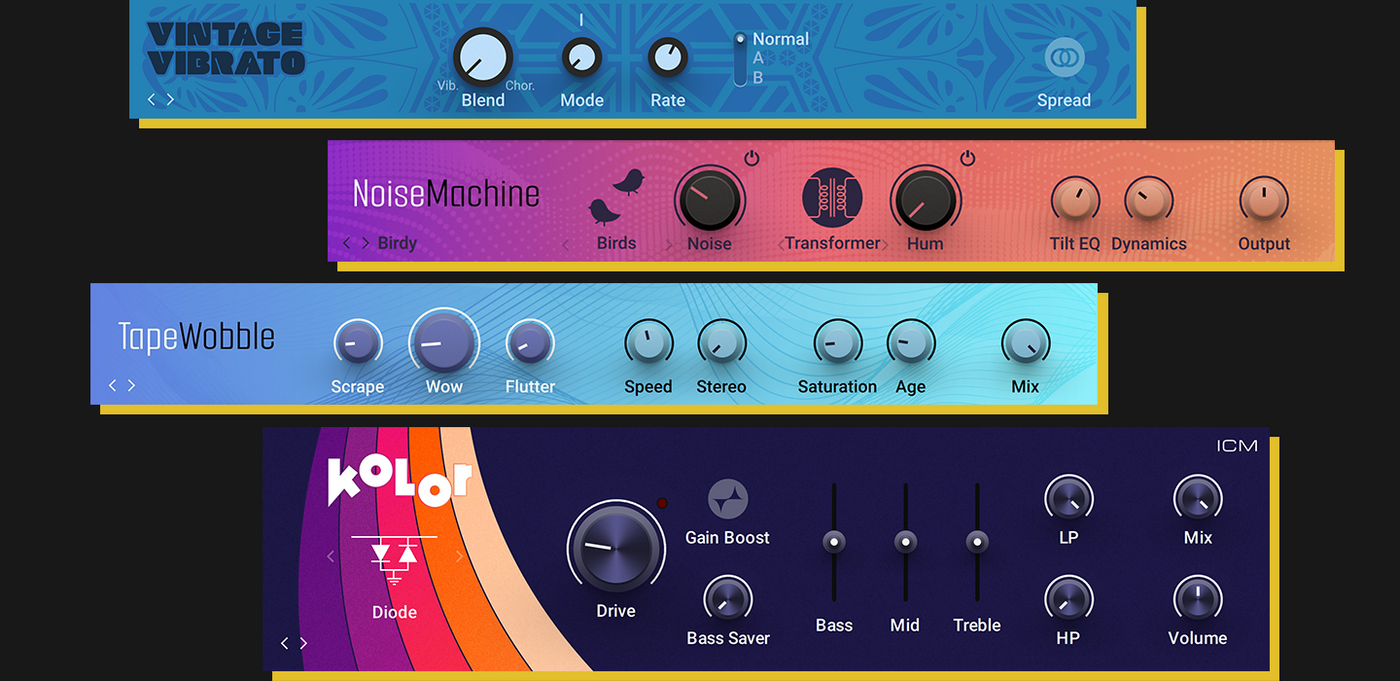Click the NoiseMachine title logo
1400x681 pixels.
446,193
